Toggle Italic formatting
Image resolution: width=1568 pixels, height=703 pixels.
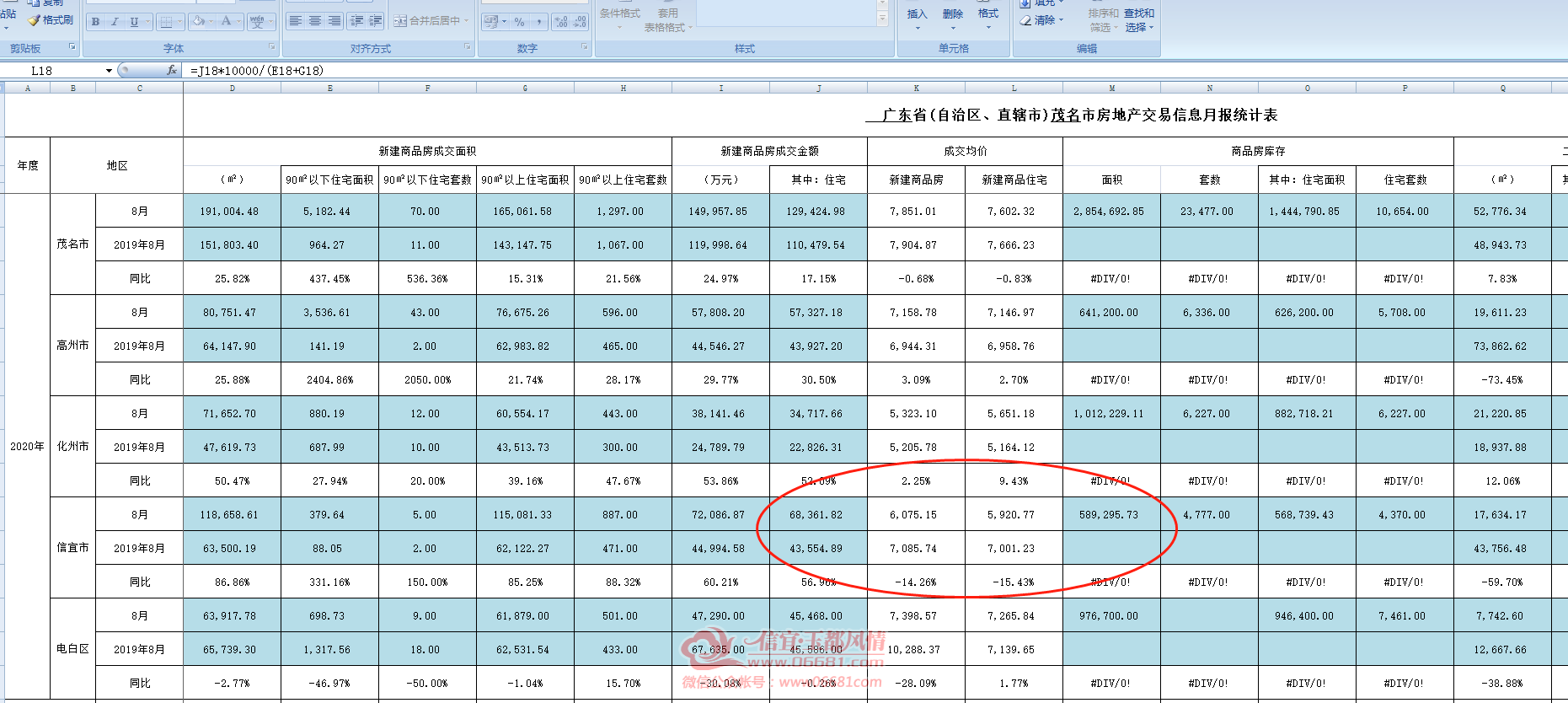click(115, 21)
